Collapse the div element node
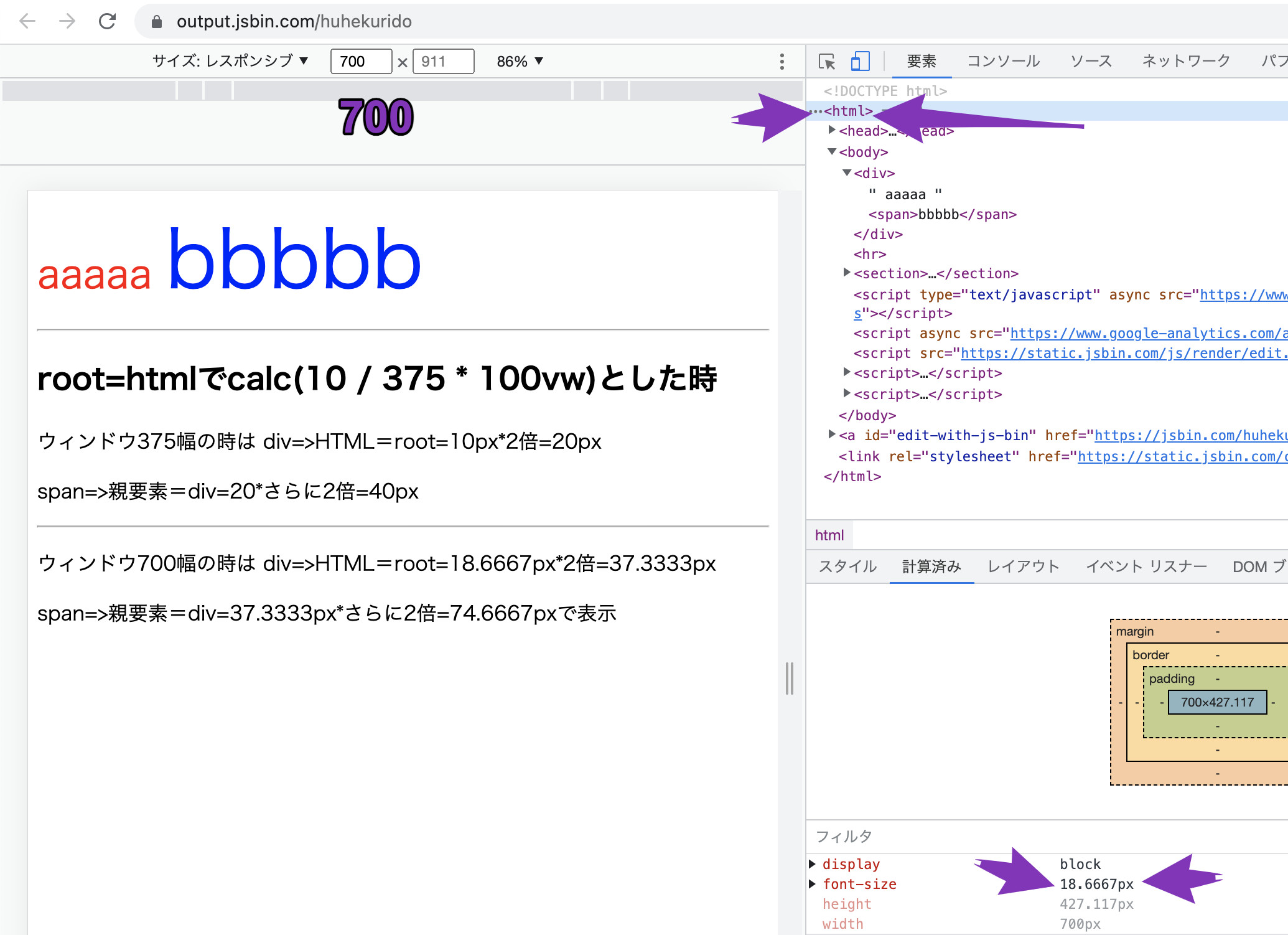 (x=847, y=172)
